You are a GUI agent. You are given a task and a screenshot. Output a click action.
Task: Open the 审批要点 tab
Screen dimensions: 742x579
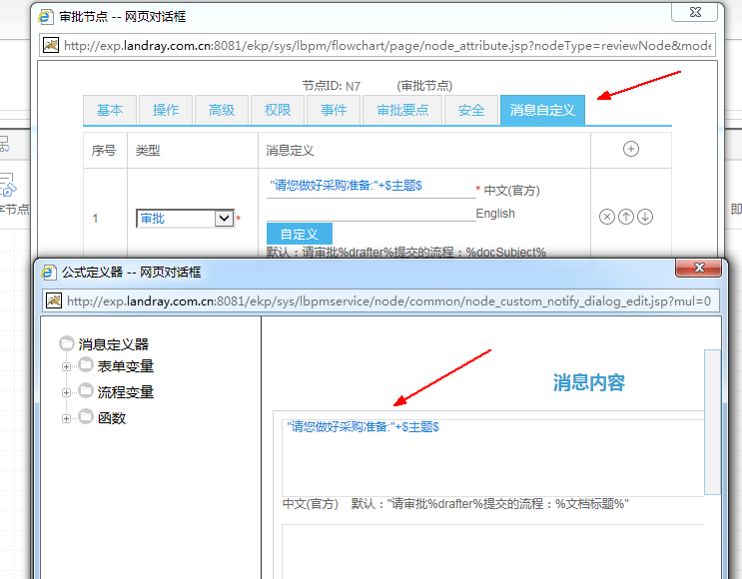[403, 110]
